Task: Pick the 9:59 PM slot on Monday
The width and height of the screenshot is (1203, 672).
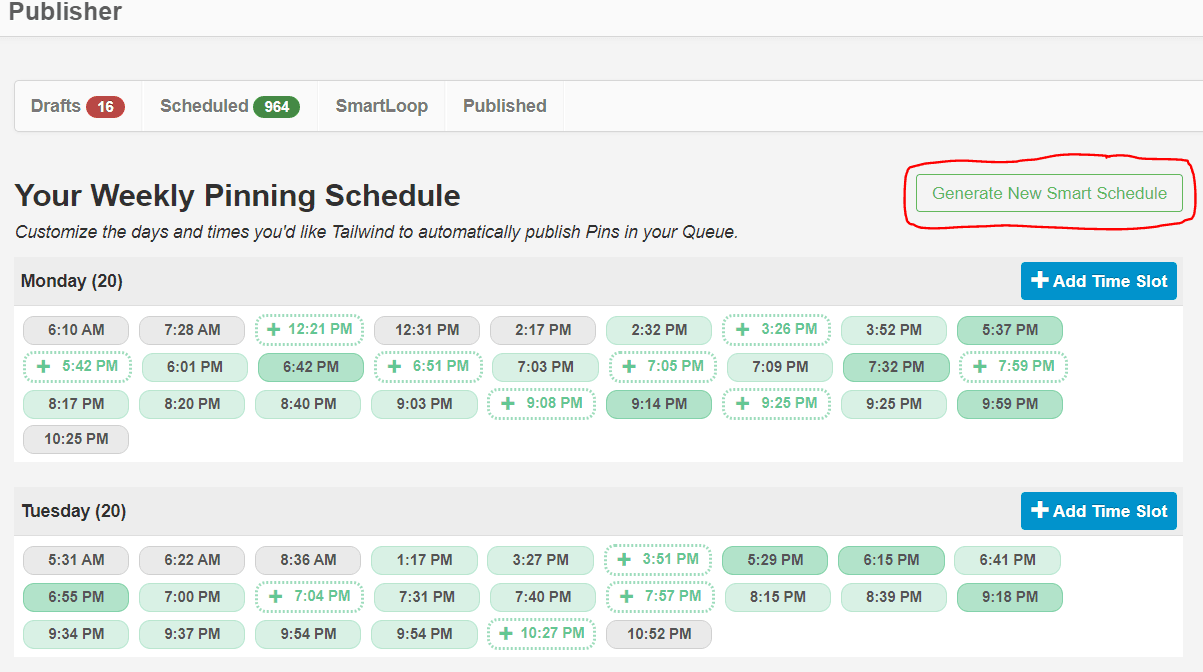Action: click(1010, 404)
